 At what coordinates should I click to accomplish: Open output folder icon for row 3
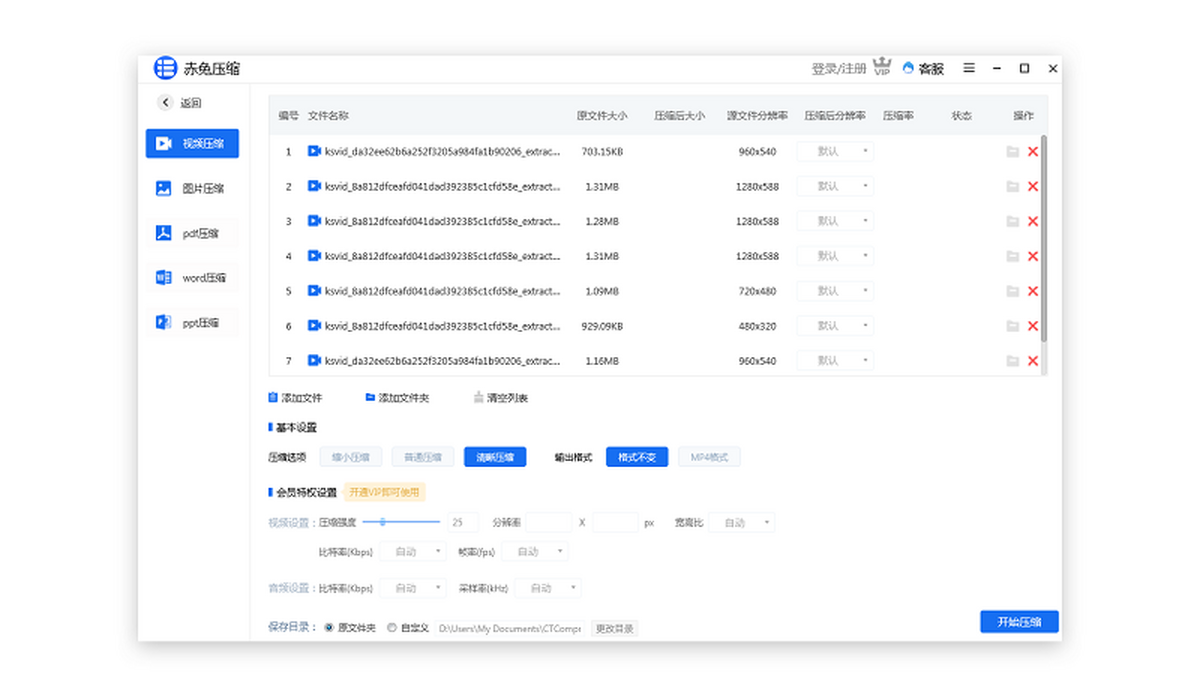pos(1013,222)
